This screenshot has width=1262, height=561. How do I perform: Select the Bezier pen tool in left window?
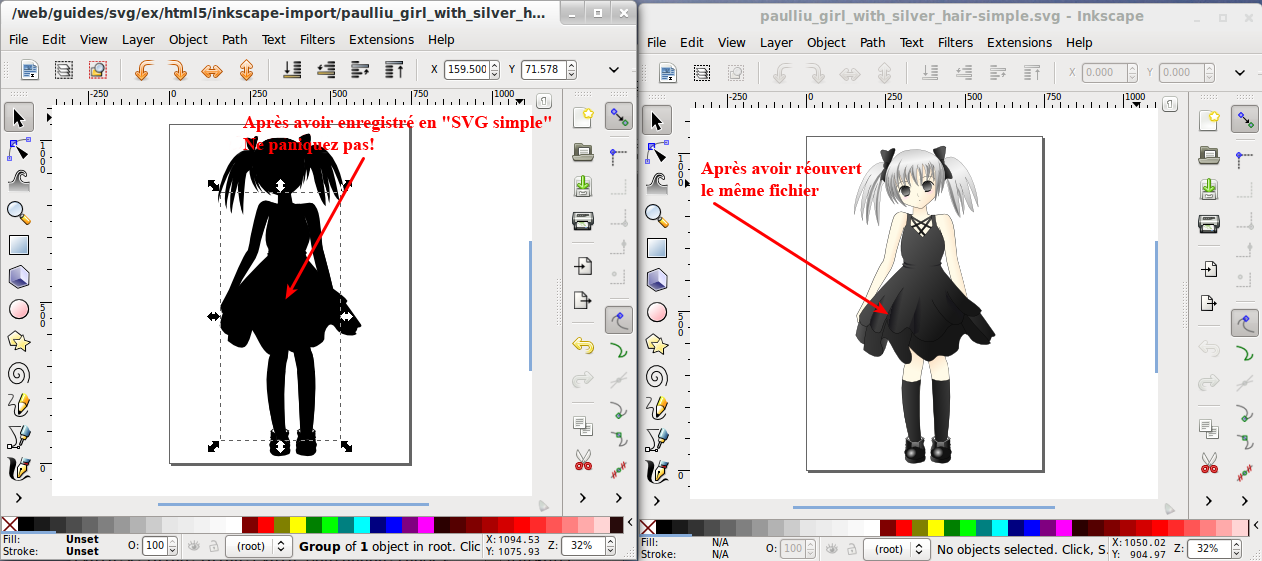coord(18,437)
